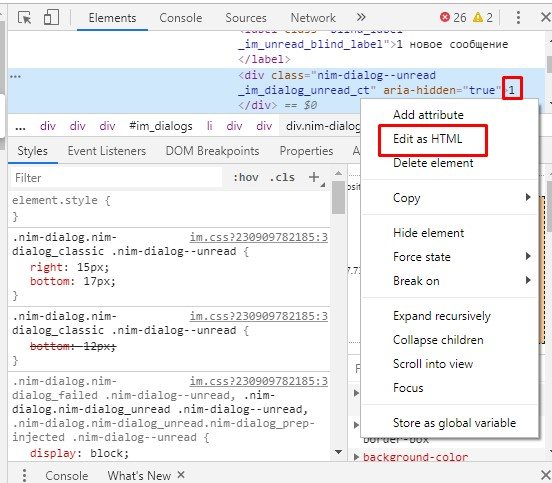
Task: Click the styles pane scroll down arrow
Action: point(338,452)
